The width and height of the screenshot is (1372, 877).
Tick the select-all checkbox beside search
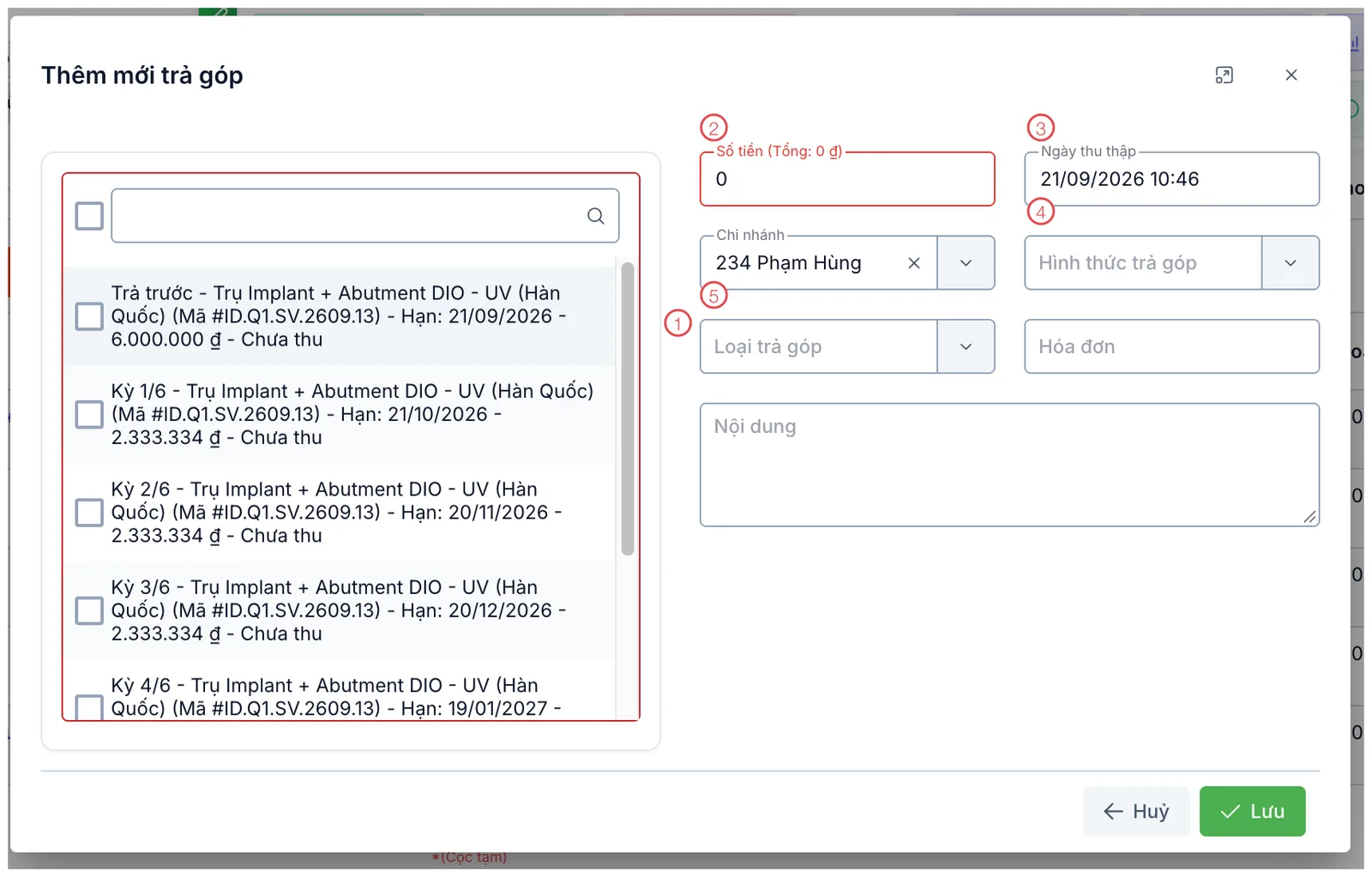(x=89, y=216)
